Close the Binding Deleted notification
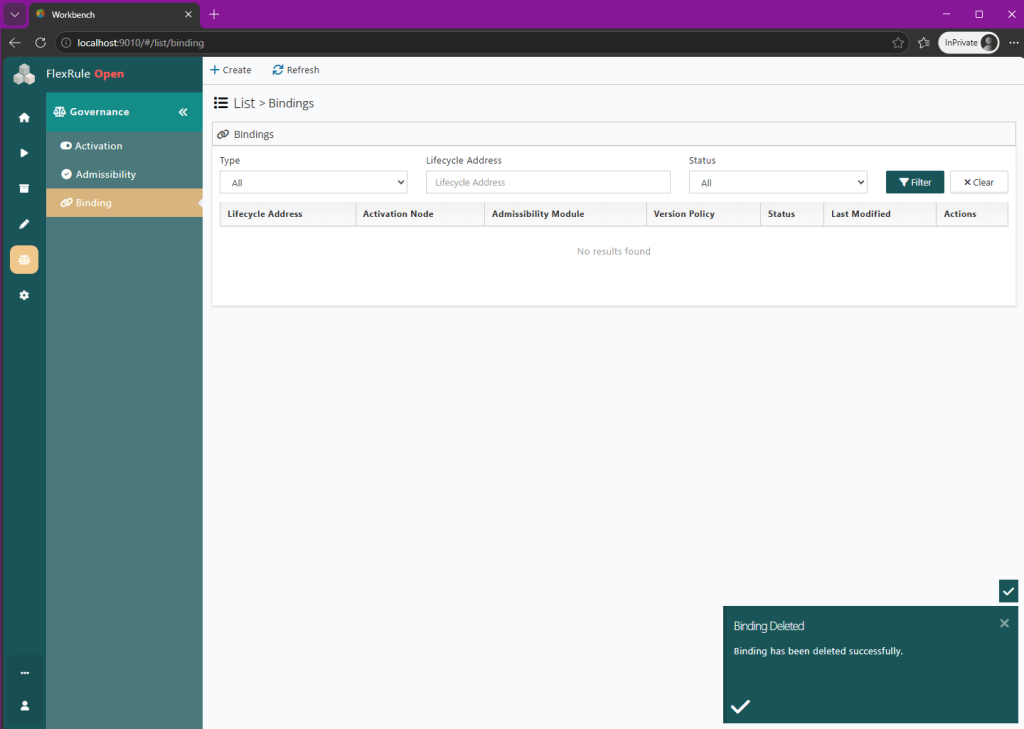This screenshot has width=1024, height=729. click(x=1004, y=623)
